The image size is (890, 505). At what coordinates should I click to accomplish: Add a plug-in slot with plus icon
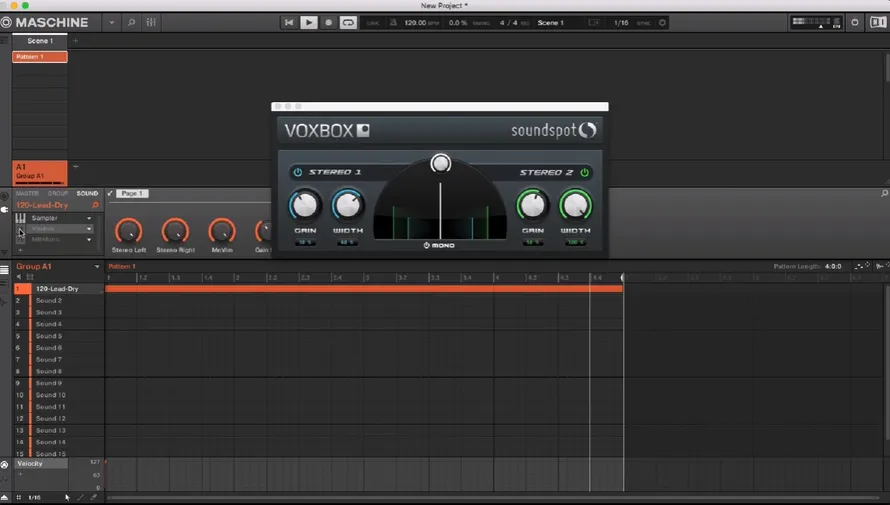tap(20, 250)
